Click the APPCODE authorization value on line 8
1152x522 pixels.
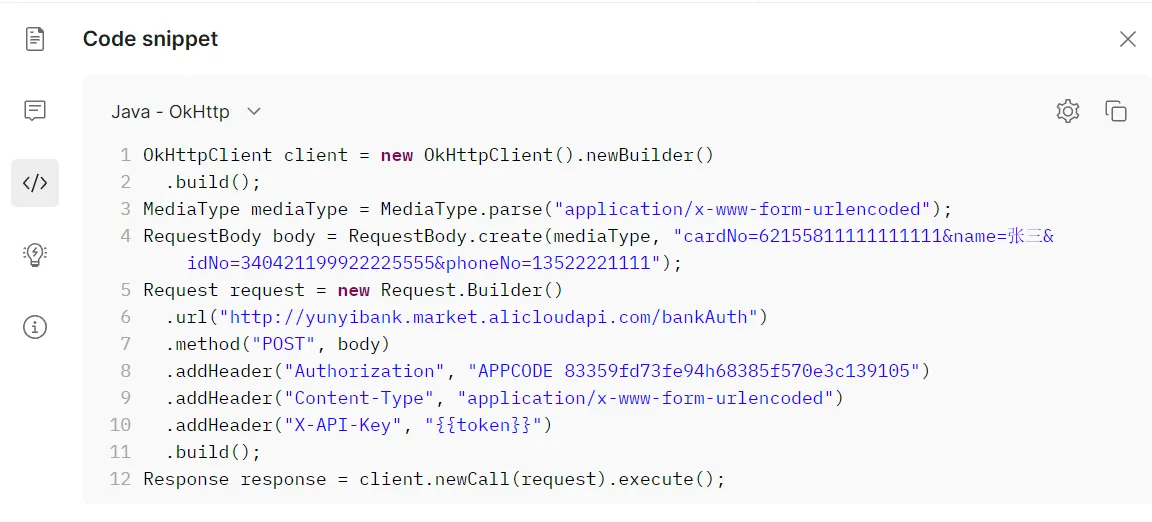[x=694, y=371]
